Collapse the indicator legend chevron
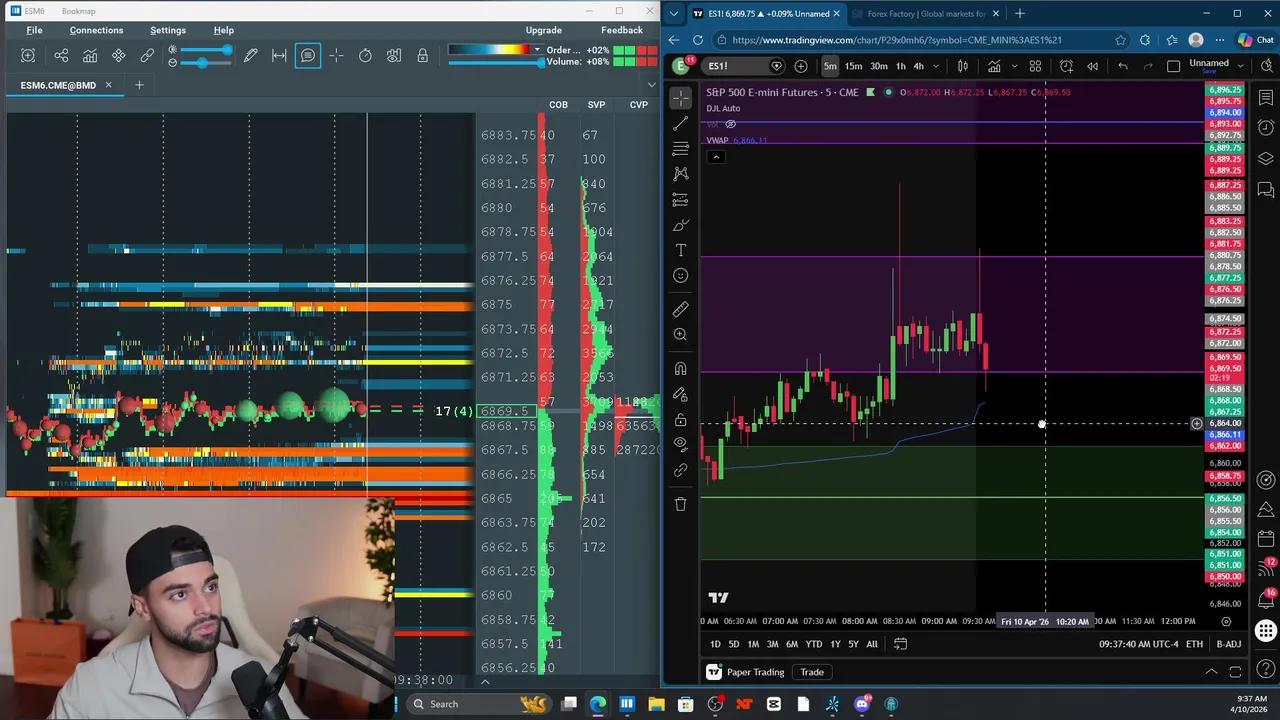 point(716,157)
